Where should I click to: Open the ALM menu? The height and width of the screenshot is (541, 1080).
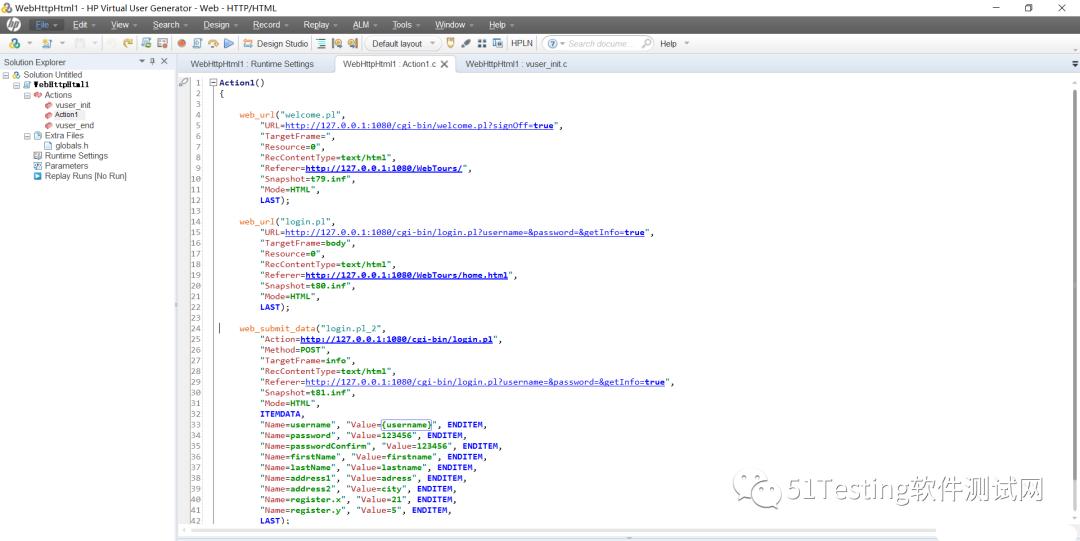(360, 25)
